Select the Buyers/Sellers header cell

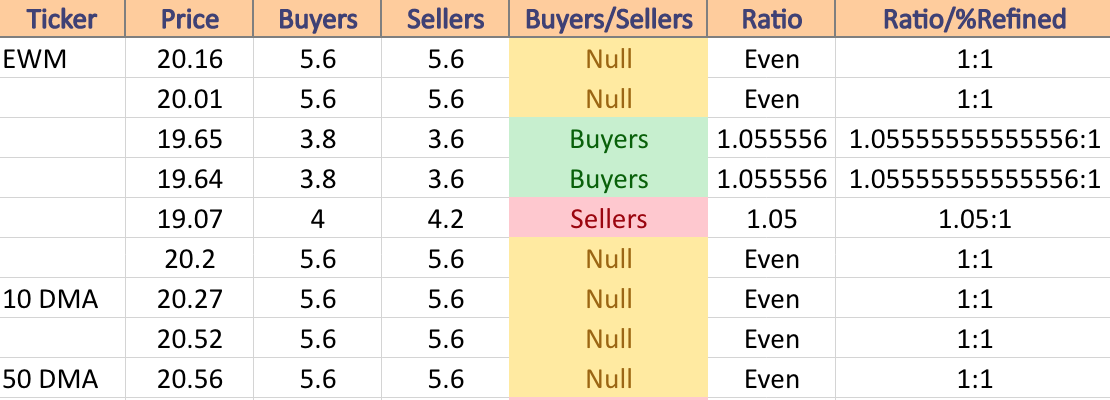(x=608, y=18)
